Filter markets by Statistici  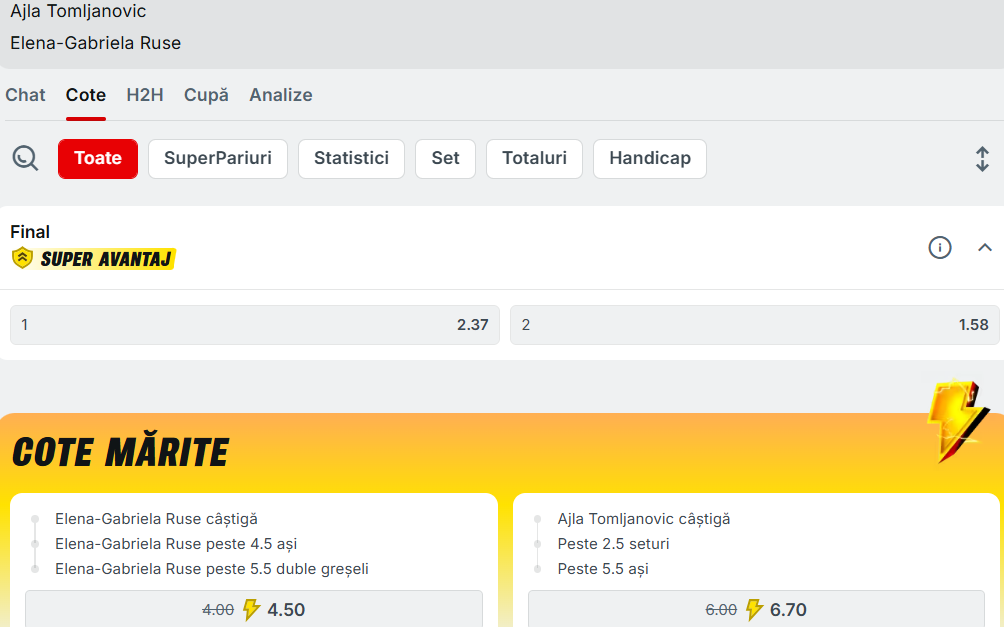click(351, 158)
